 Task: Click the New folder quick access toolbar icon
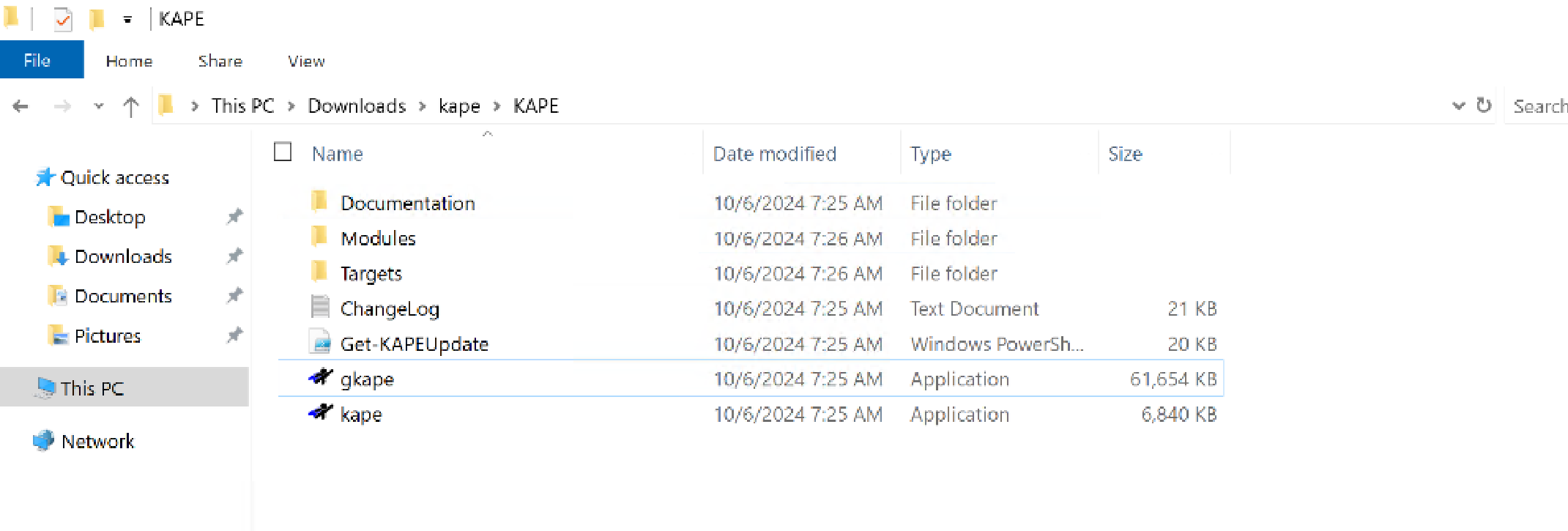pyautogui.click(x=97, y=19)
